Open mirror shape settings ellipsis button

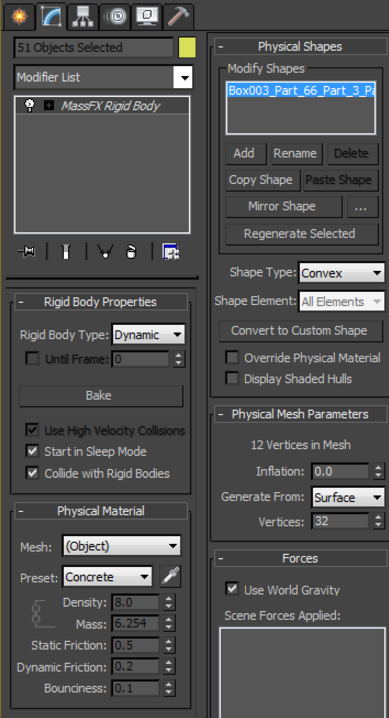point(362,207)
